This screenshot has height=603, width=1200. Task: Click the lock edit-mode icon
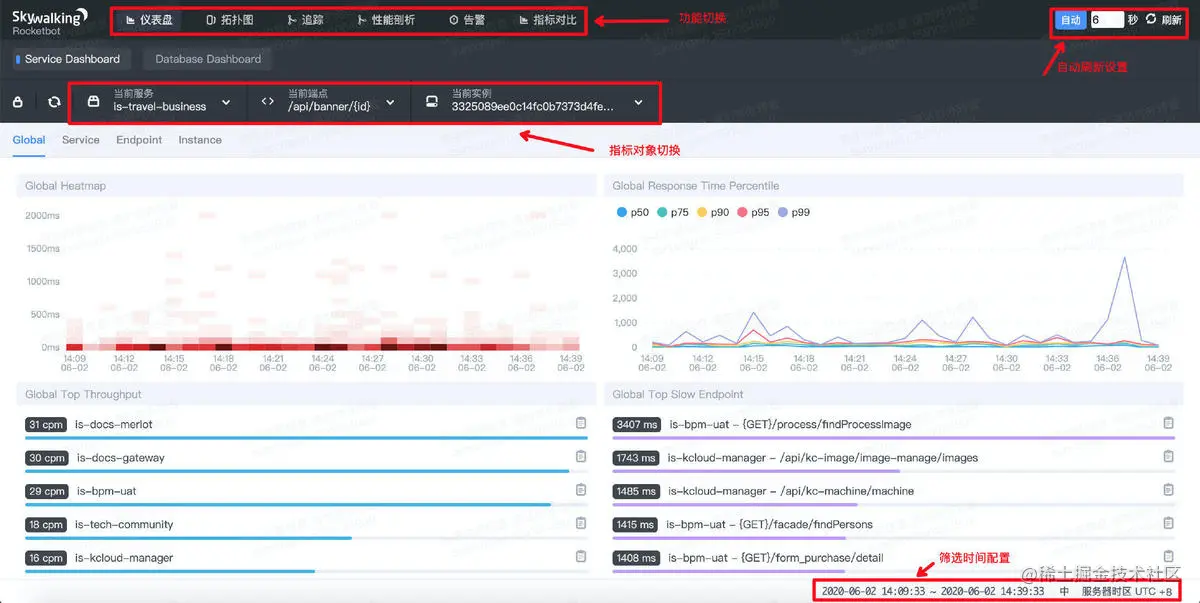(x=17, y=102)
